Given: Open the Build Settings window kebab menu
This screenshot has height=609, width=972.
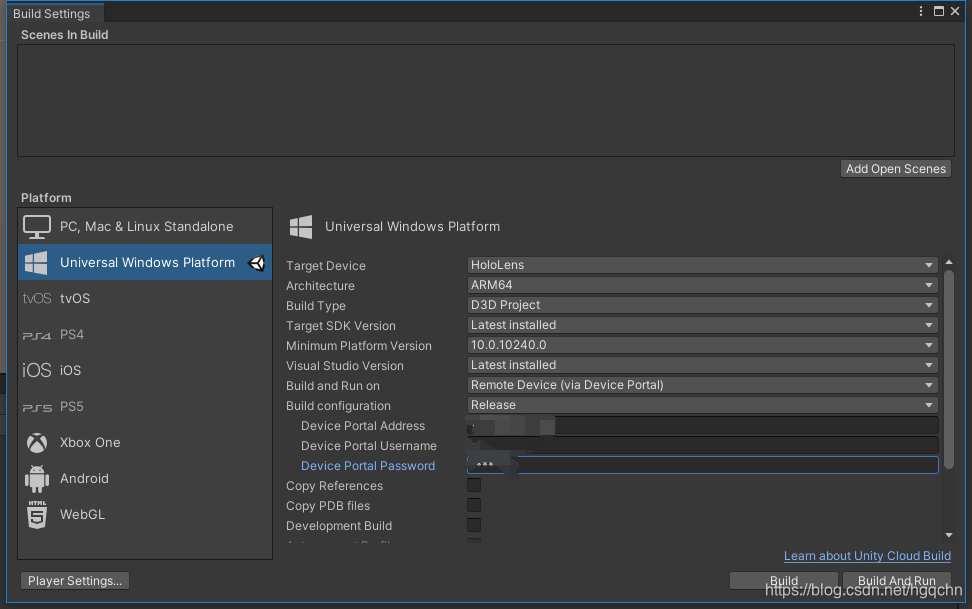Looking at the screenshot, I should [921, 11].
